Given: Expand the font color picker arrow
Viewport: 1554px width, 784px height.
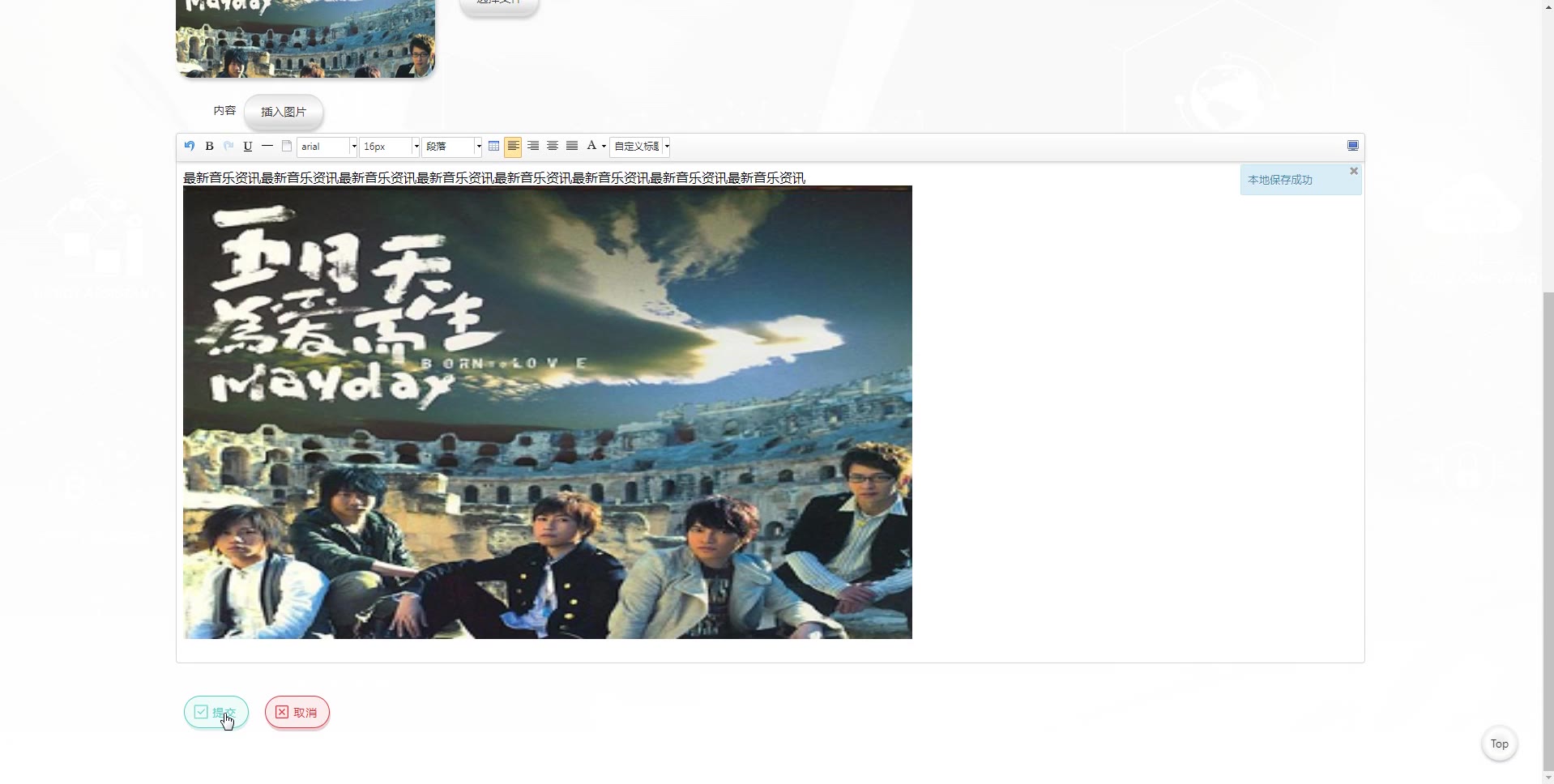Looking at the screenshot, I should (604, 147).
